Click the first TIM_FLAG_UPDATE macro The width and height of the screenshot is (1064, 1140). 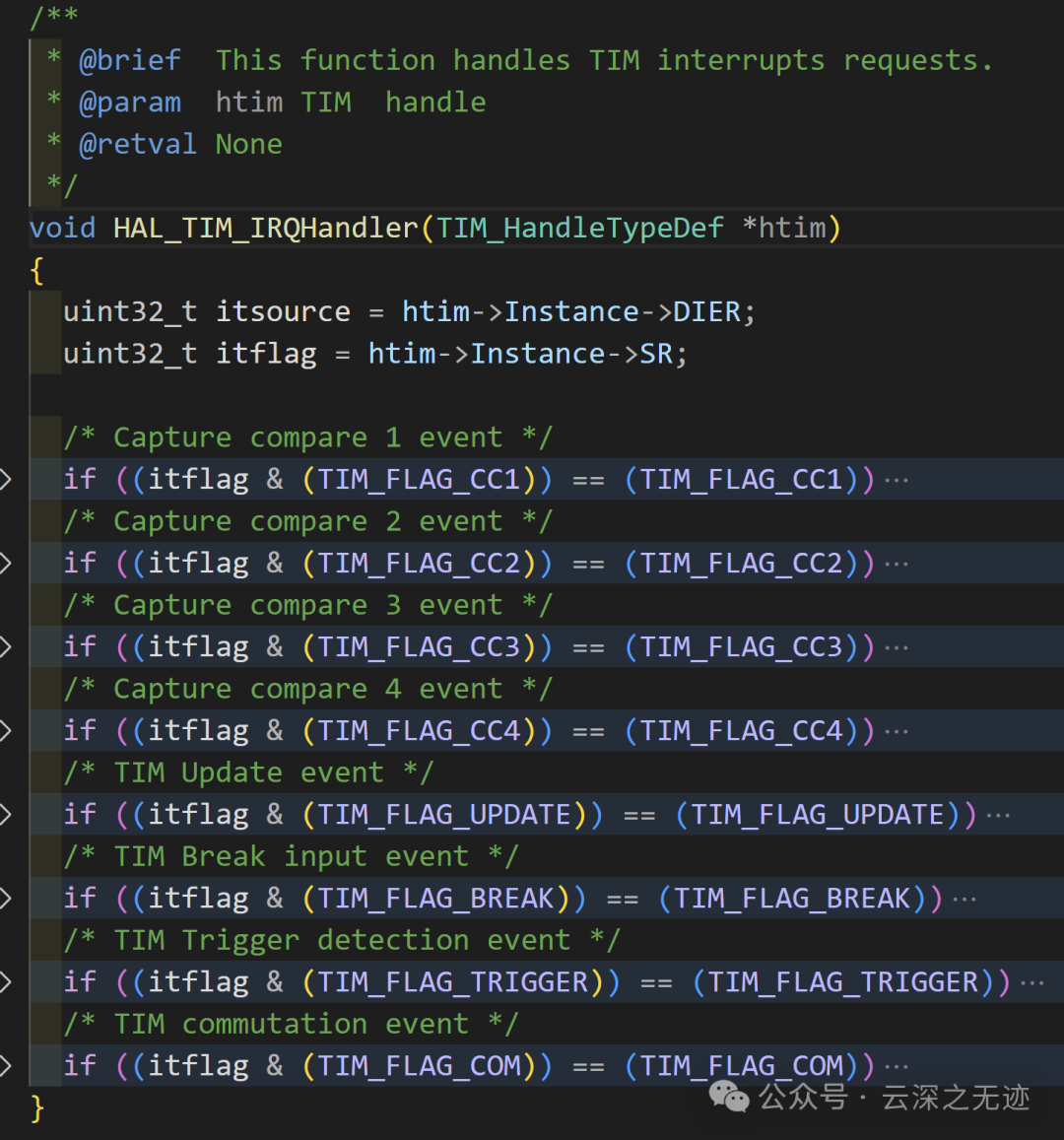(x=444, y=815)
